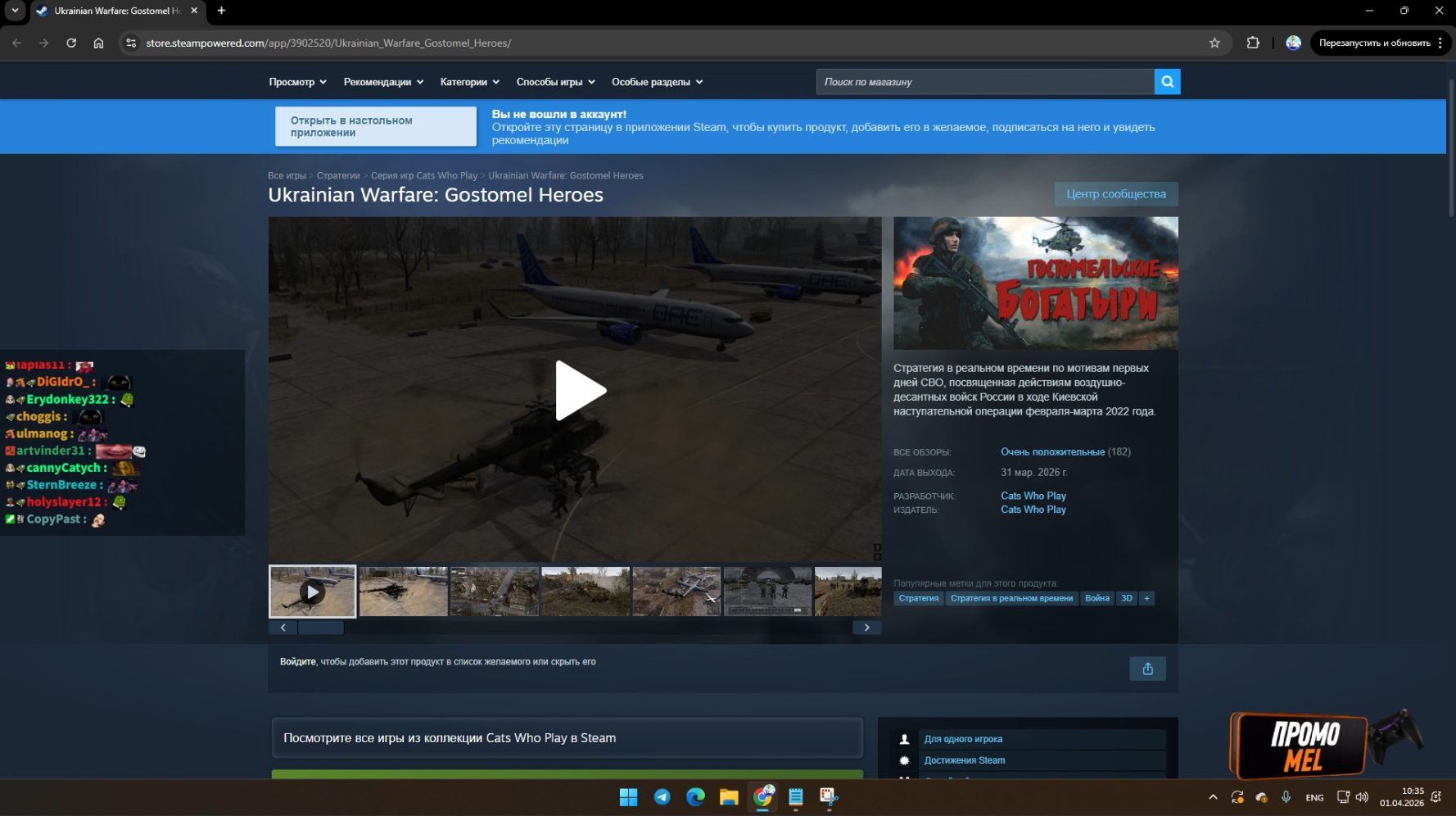Screen dimensions: 1456x816
Task: Open File Explorer from the taskbar
Action: pyautogui.click(x=729, y=797)
